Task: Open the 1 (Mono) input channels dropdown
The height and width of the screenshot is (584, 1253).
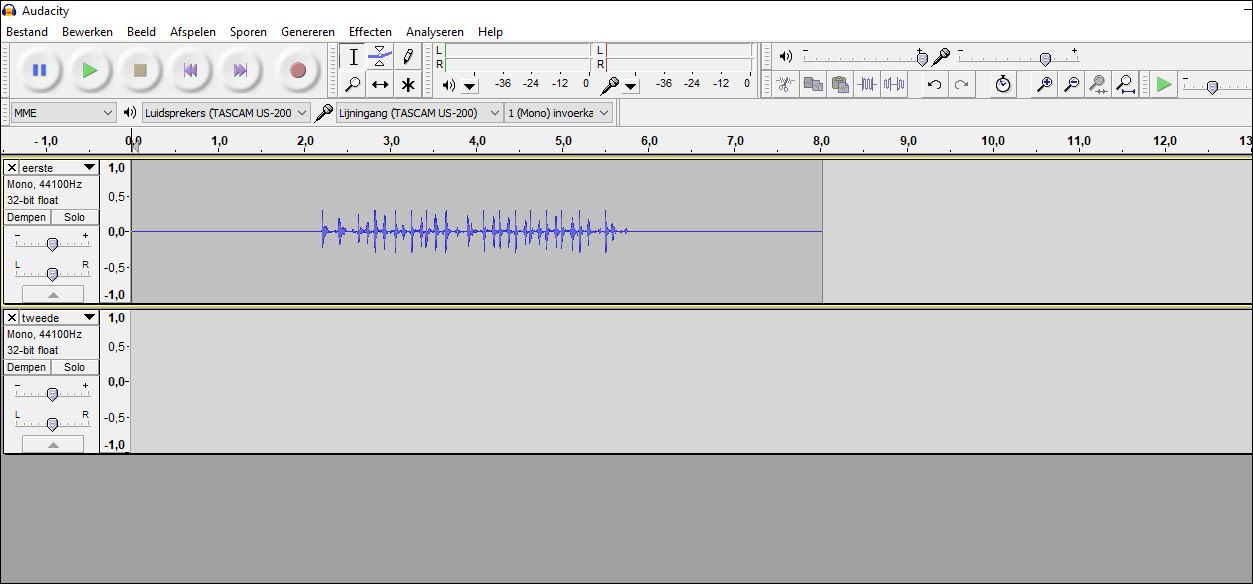Action: [x=558, y=113]
